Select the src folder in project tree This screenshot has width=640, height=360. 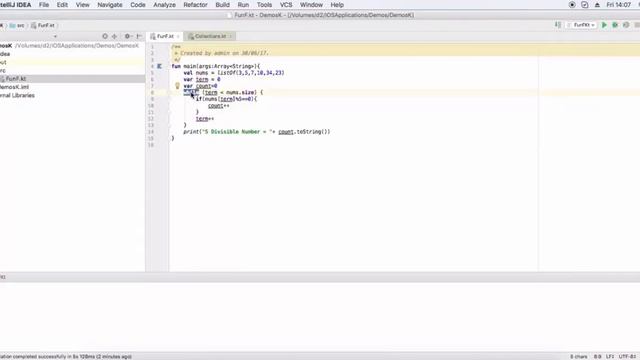[x=3, y=71]
